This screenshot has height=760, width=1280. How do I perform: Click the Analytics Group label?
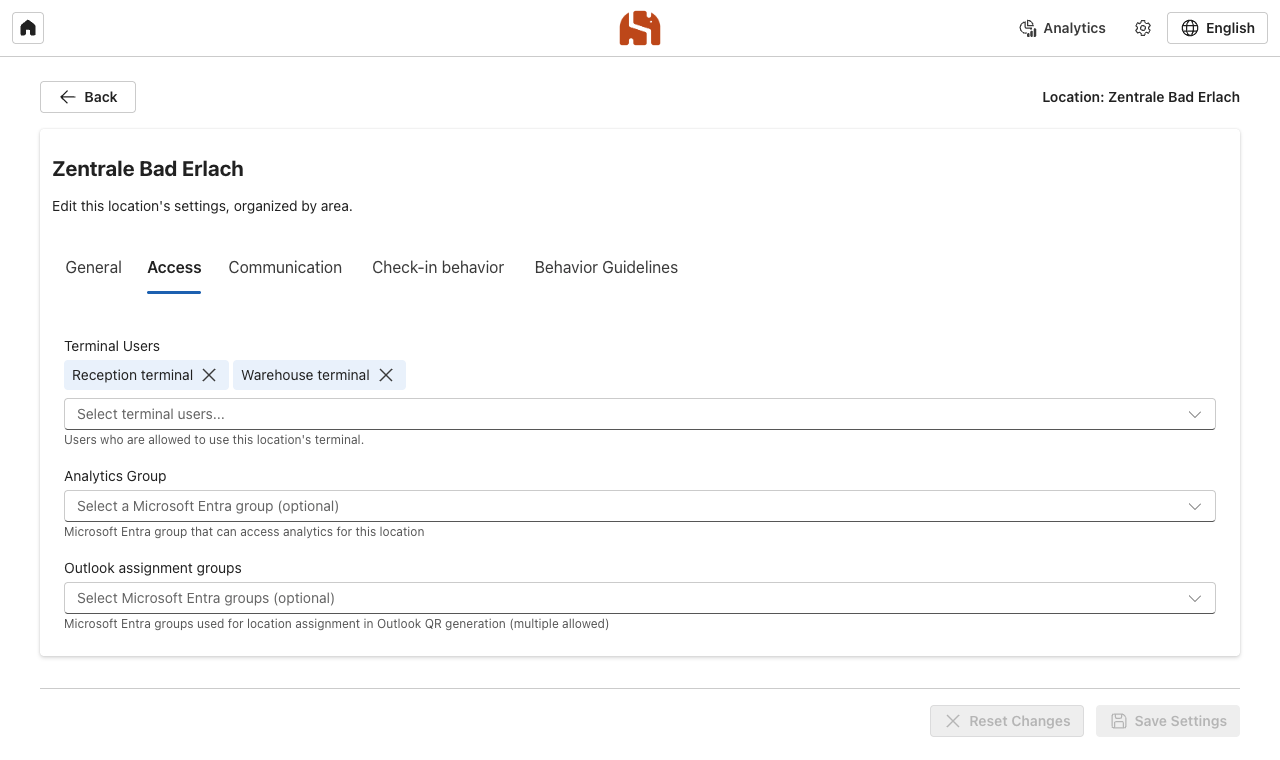115,476
